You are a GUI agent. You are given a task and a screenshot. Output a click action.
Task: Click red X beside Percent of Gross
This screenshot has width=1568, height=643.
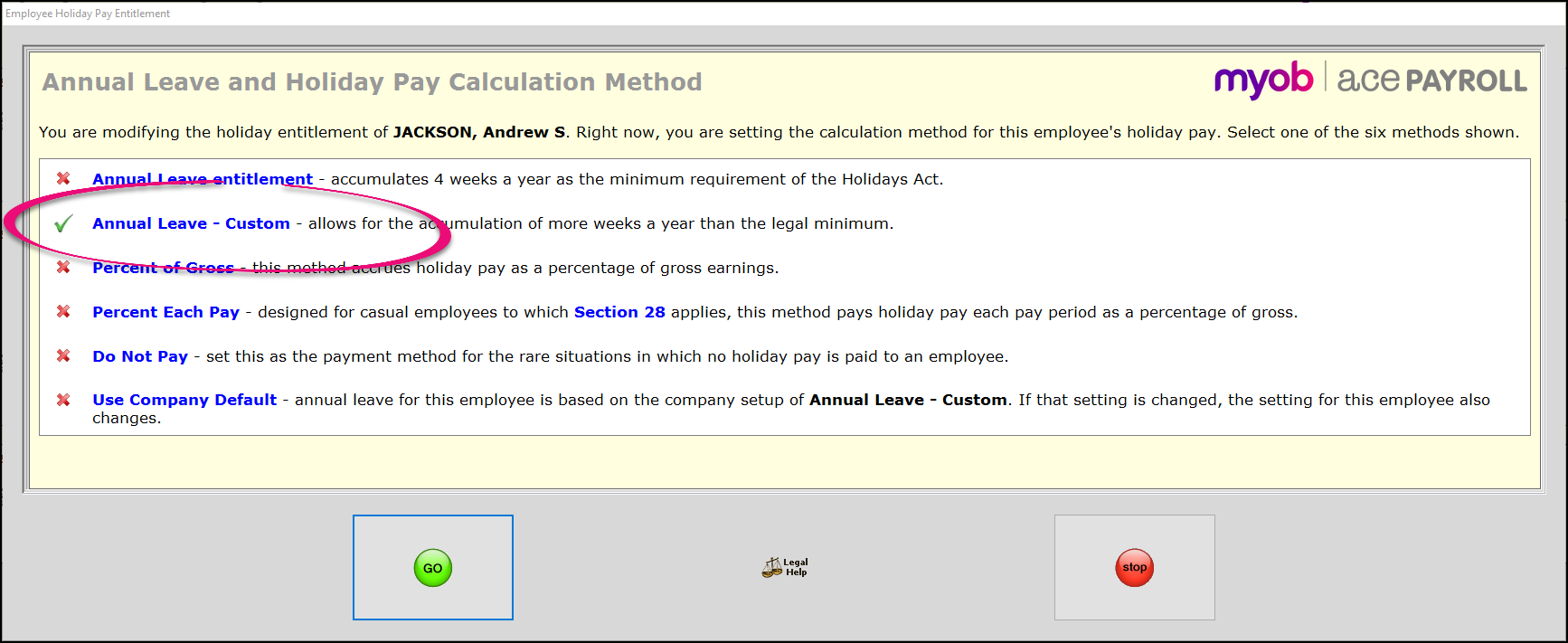63,268
